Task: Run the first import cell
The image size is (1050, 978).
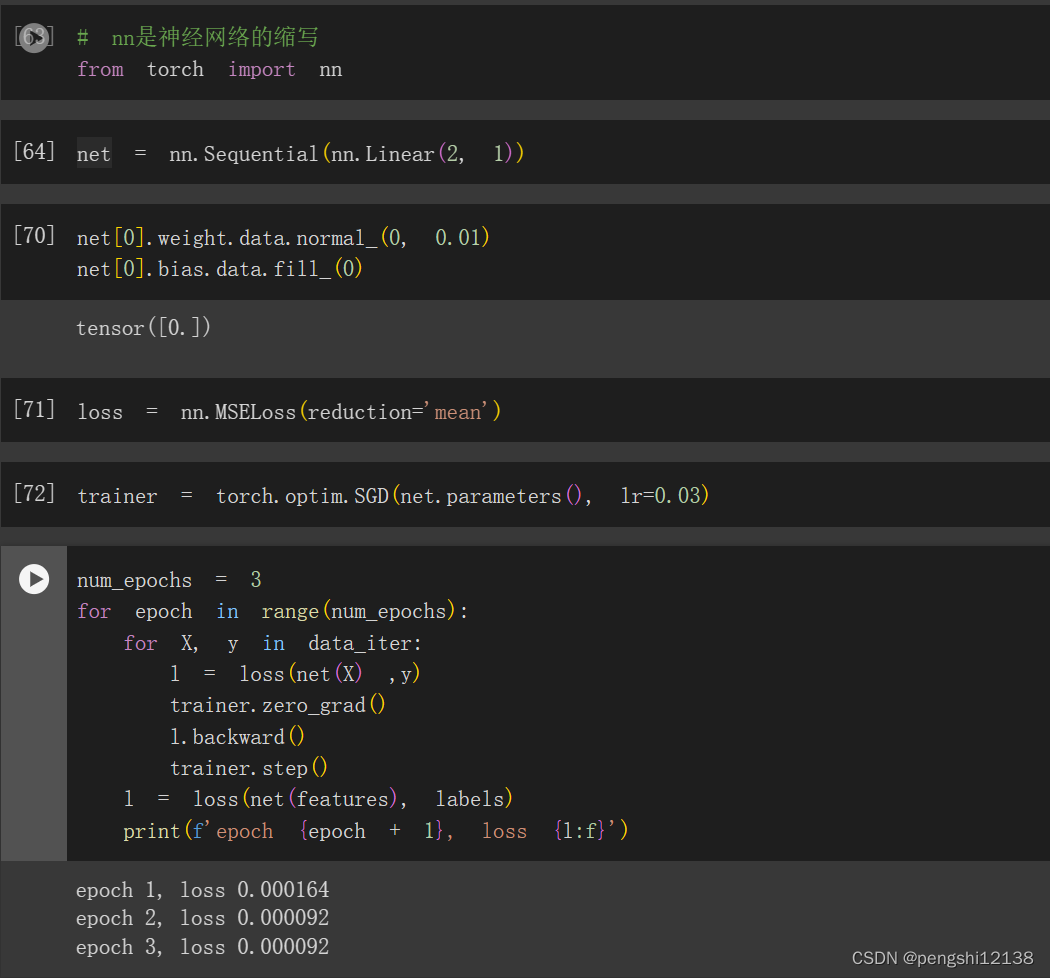Action: (x=34, y=38)
